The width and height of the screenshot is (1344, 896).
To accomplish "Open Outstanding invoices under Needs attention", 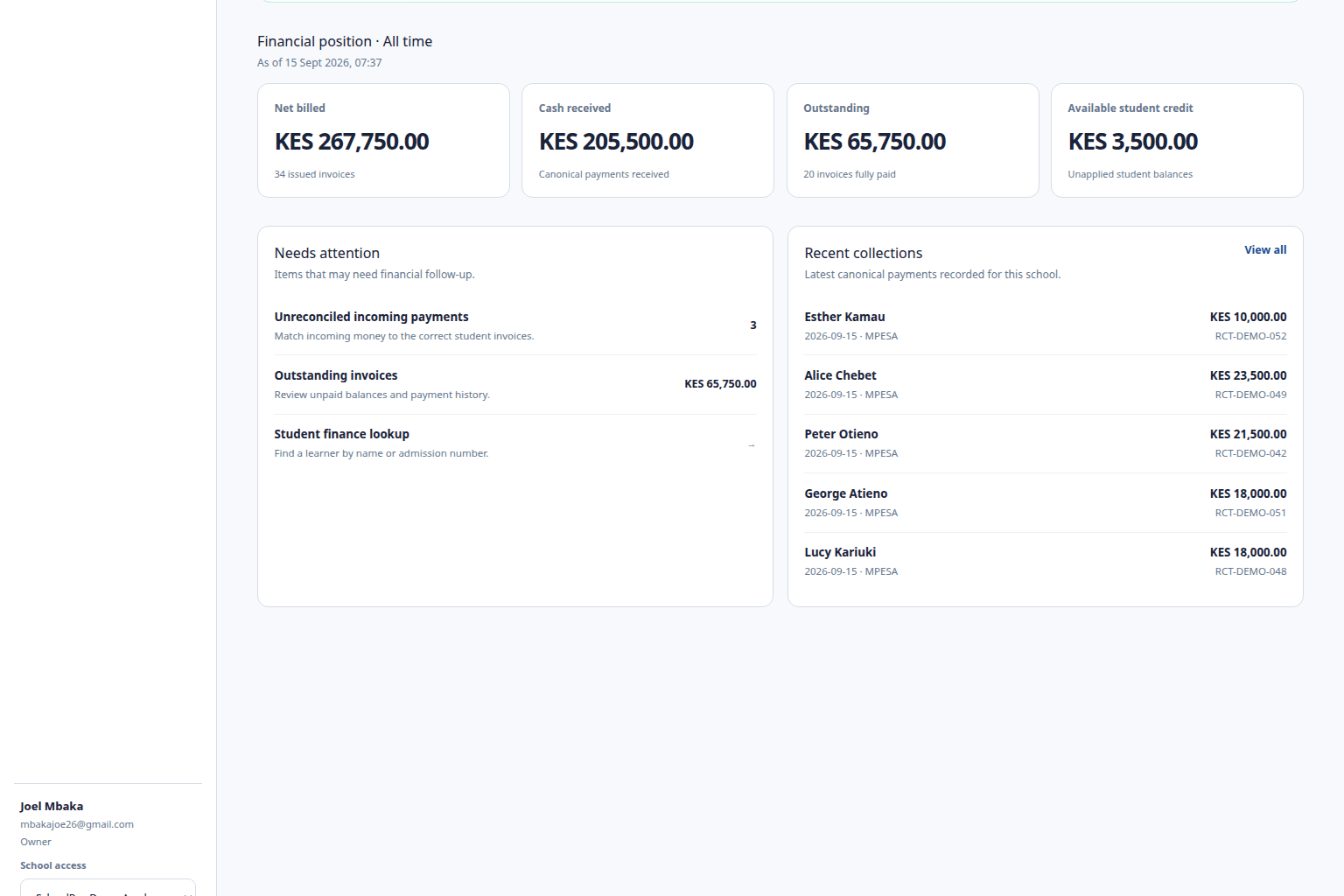I will point(515,384).
